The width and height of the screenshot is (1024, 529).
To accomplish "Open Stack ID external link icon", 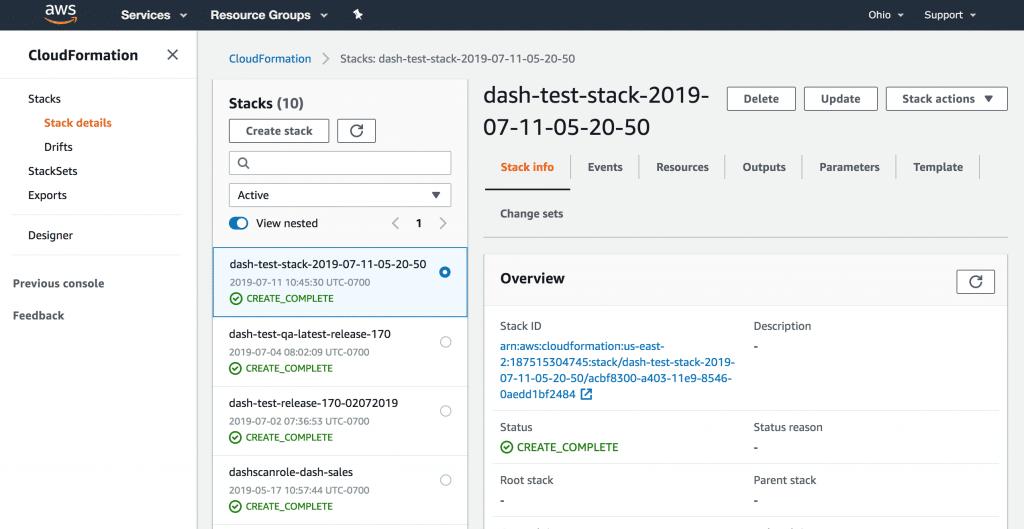I will pyautogui.click(x=586, y=394).
